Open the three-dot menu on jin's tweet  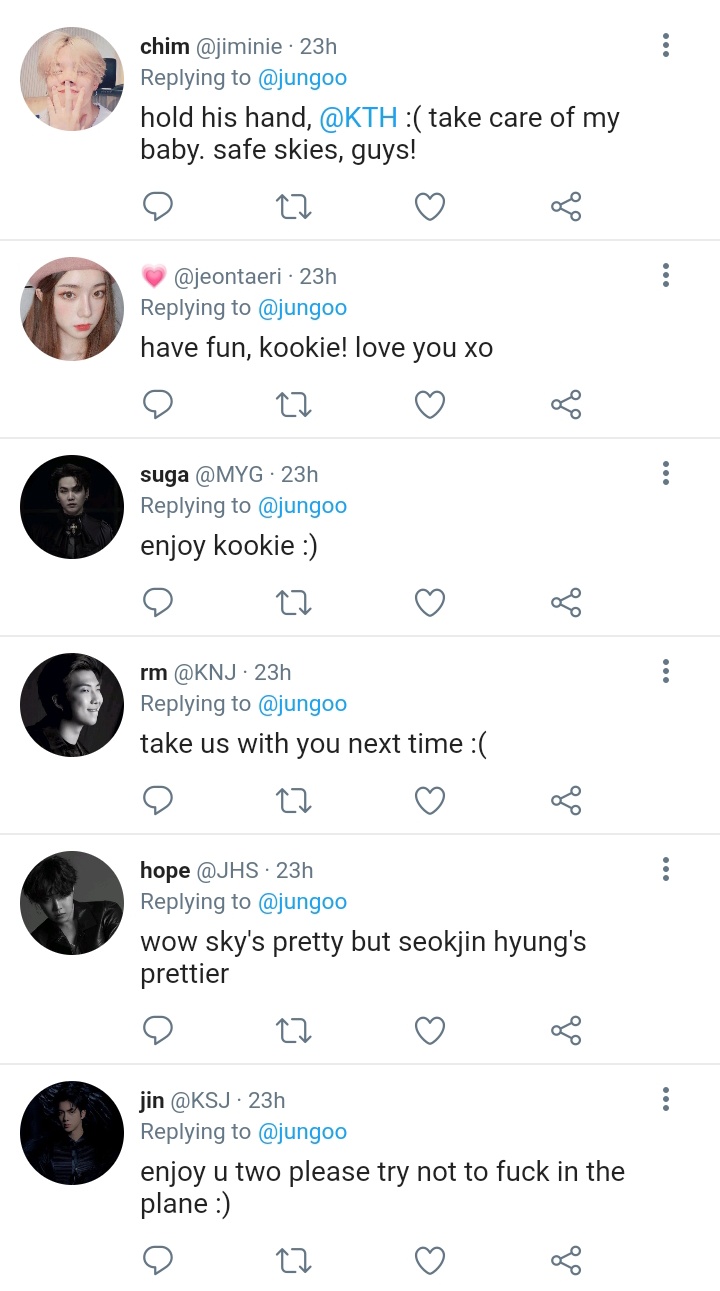pyautogui.click(x=666, y=1099)
